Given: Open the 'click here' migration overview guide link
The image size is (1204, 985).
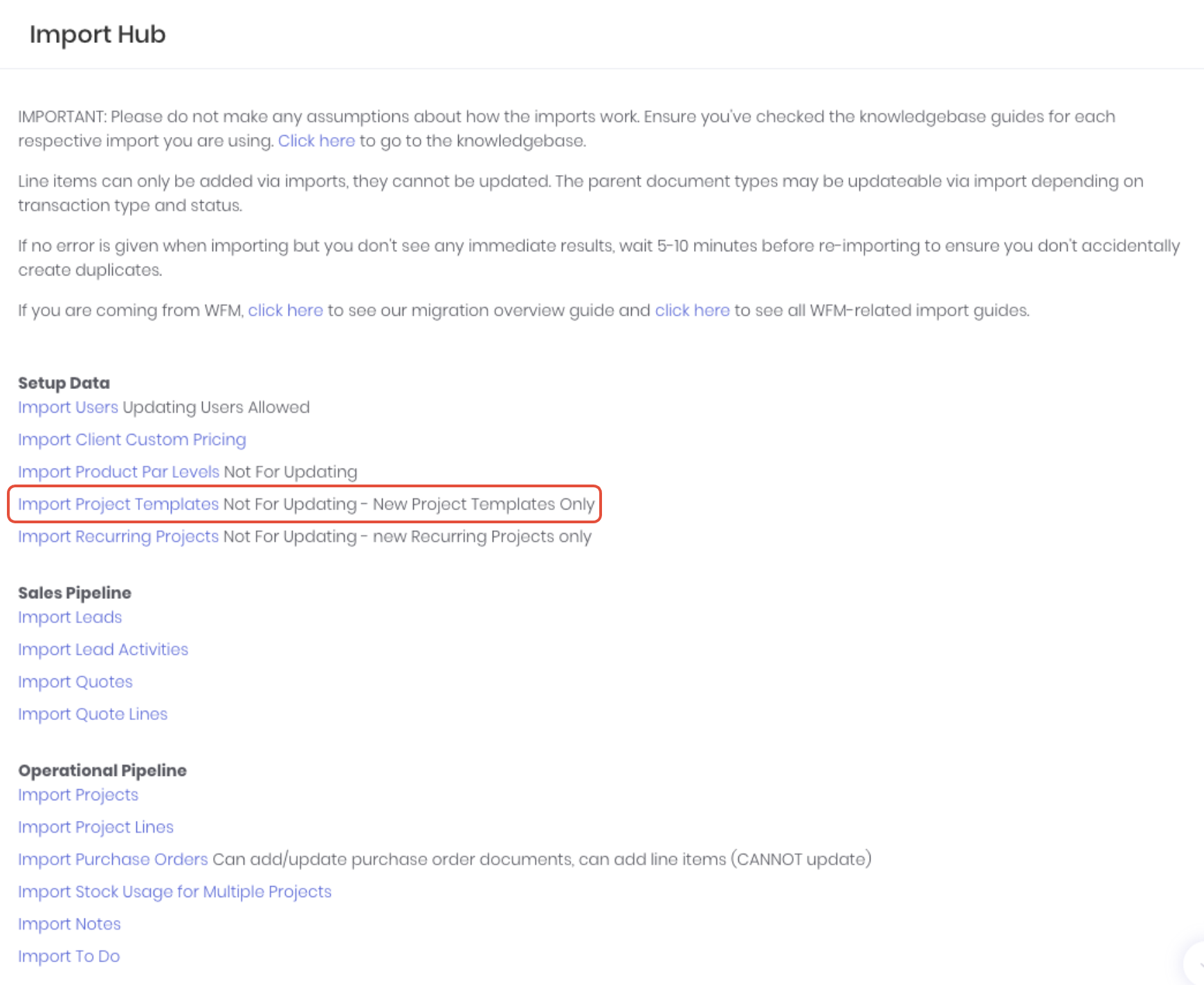Looking at the screenshot, I should point(285,310).
